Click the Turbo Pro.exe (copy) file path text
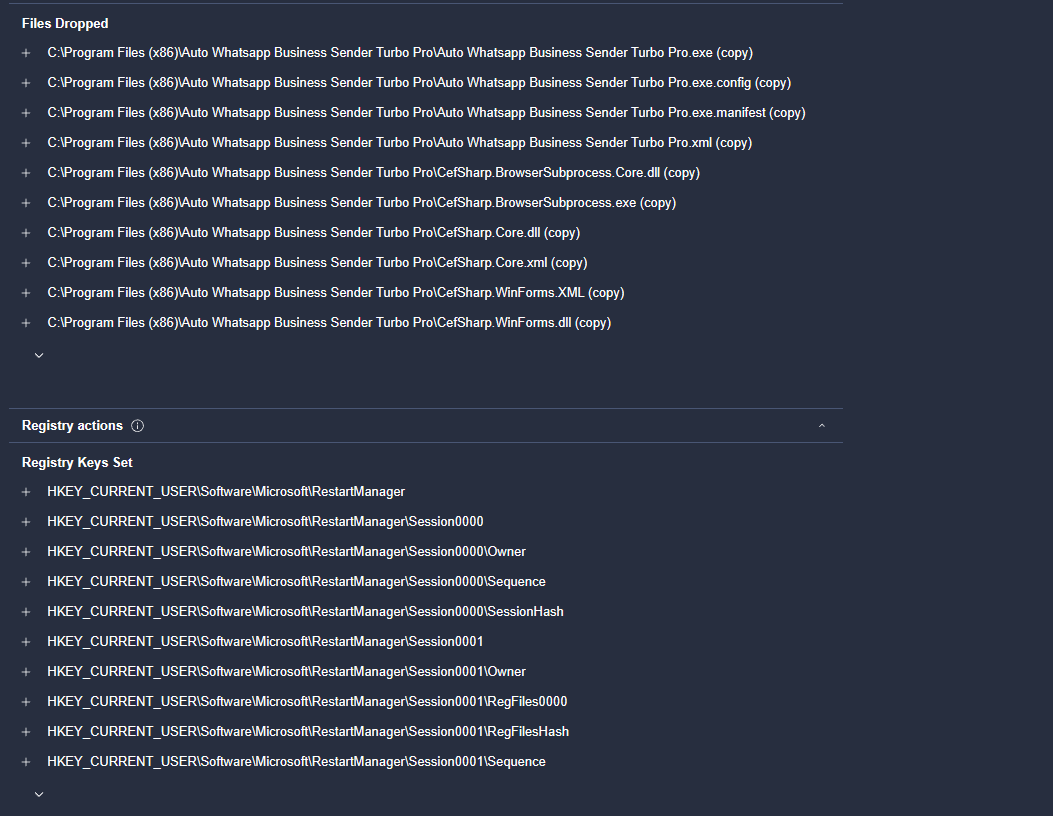1053x816 pixels. click(400, 53)
